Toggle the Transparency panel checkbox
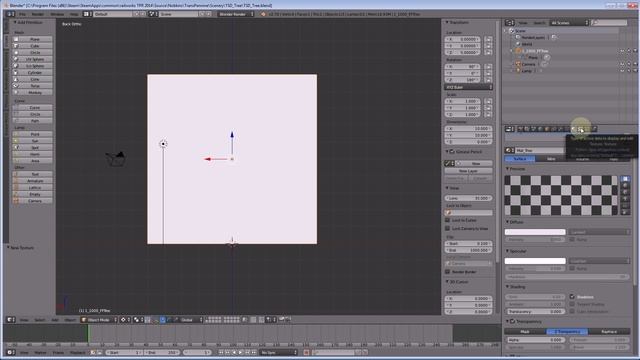640x360 pixels. (513, 322)
